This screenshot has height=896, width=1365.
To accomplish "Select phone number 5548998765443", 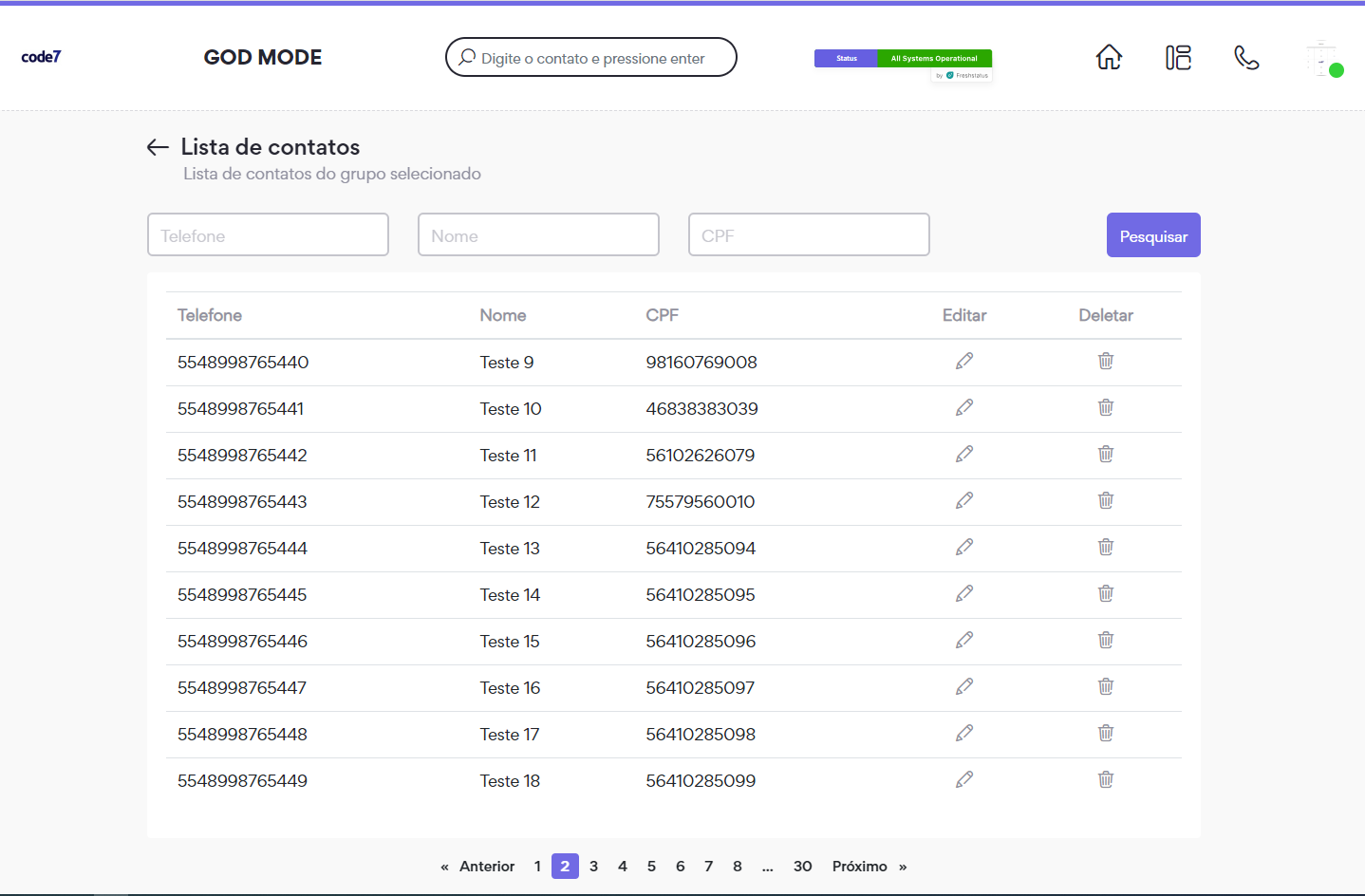I will tap(242, 502).
